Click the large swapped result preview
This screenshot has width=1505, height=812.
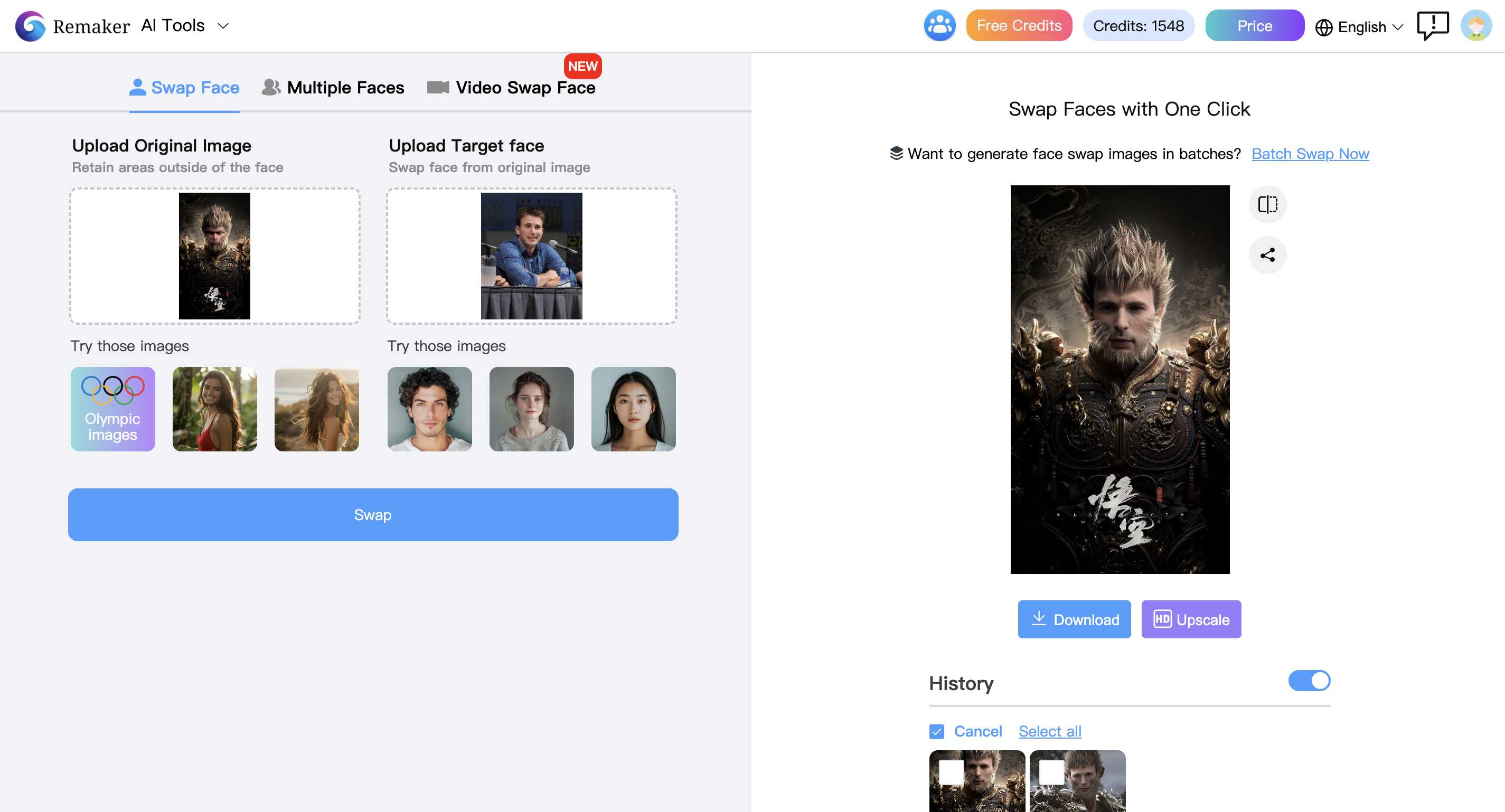click(x=1120, y=380)
